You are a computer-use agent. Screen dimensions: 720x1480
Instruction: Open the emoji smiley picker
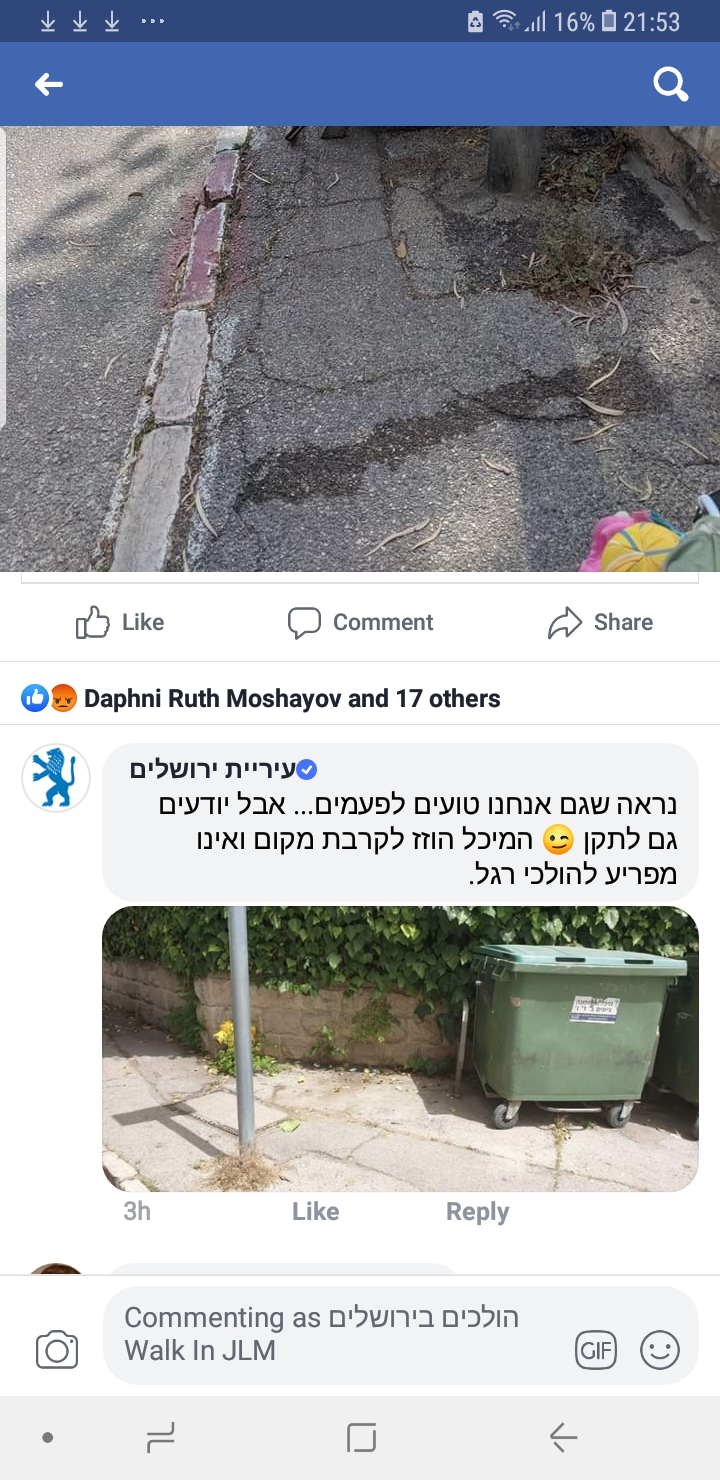[x=660, y=1351]
